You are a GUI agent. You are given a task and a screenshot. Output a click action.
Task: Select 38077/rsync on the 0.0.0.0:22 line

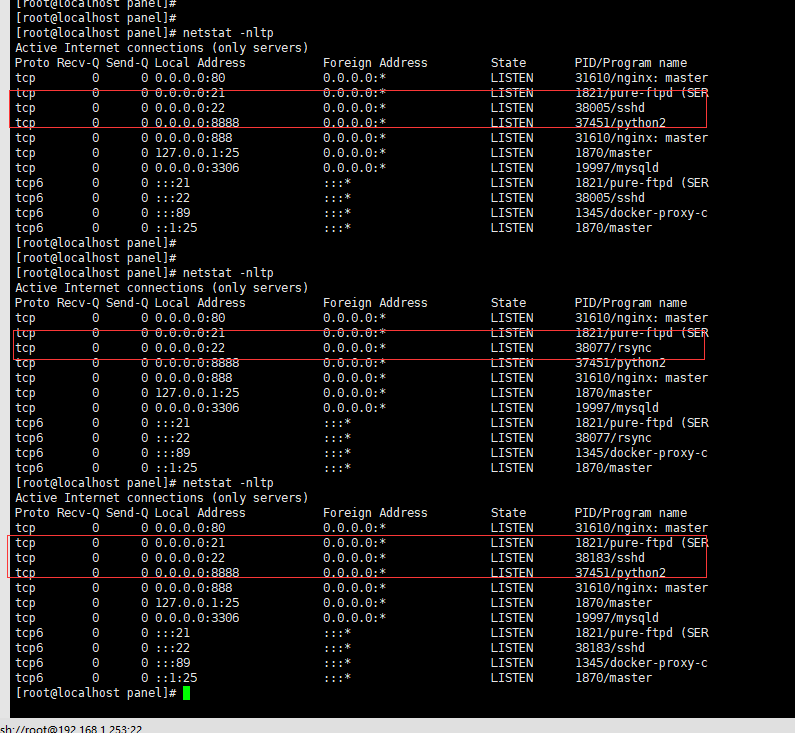(613, 348)
